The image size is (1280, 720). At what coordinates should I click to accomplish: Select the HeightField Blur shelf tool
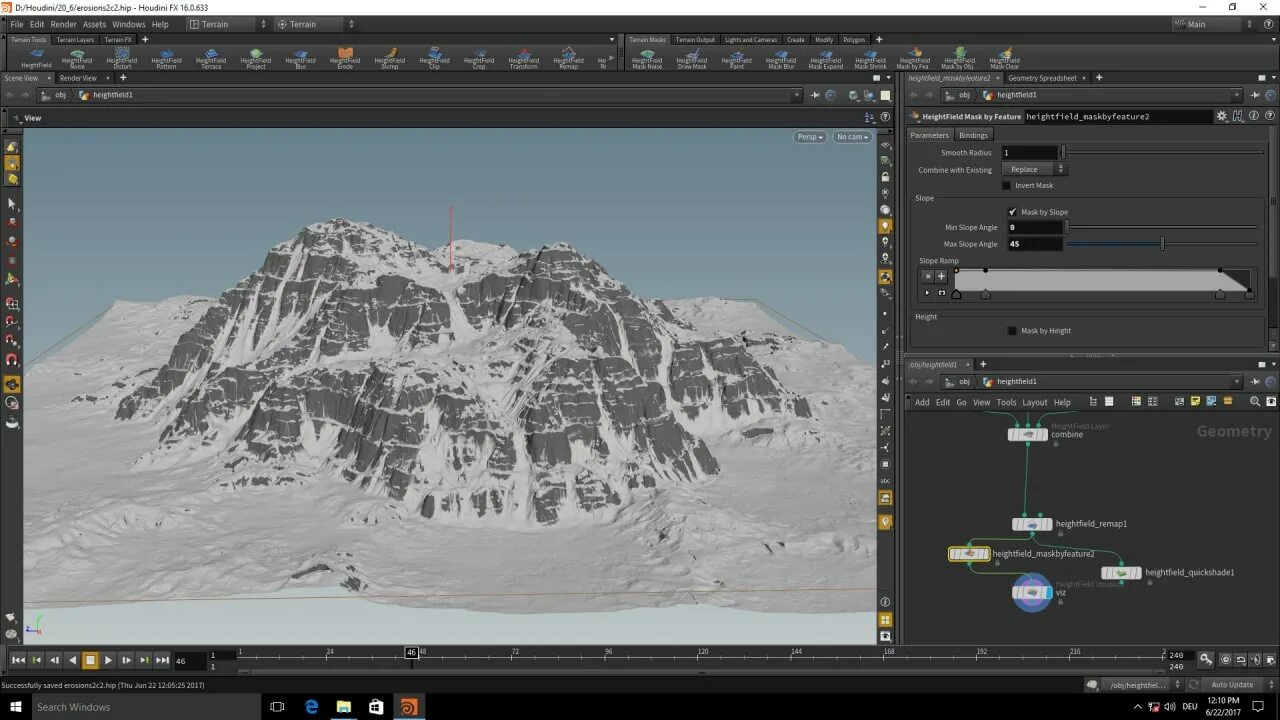(300, 59)
